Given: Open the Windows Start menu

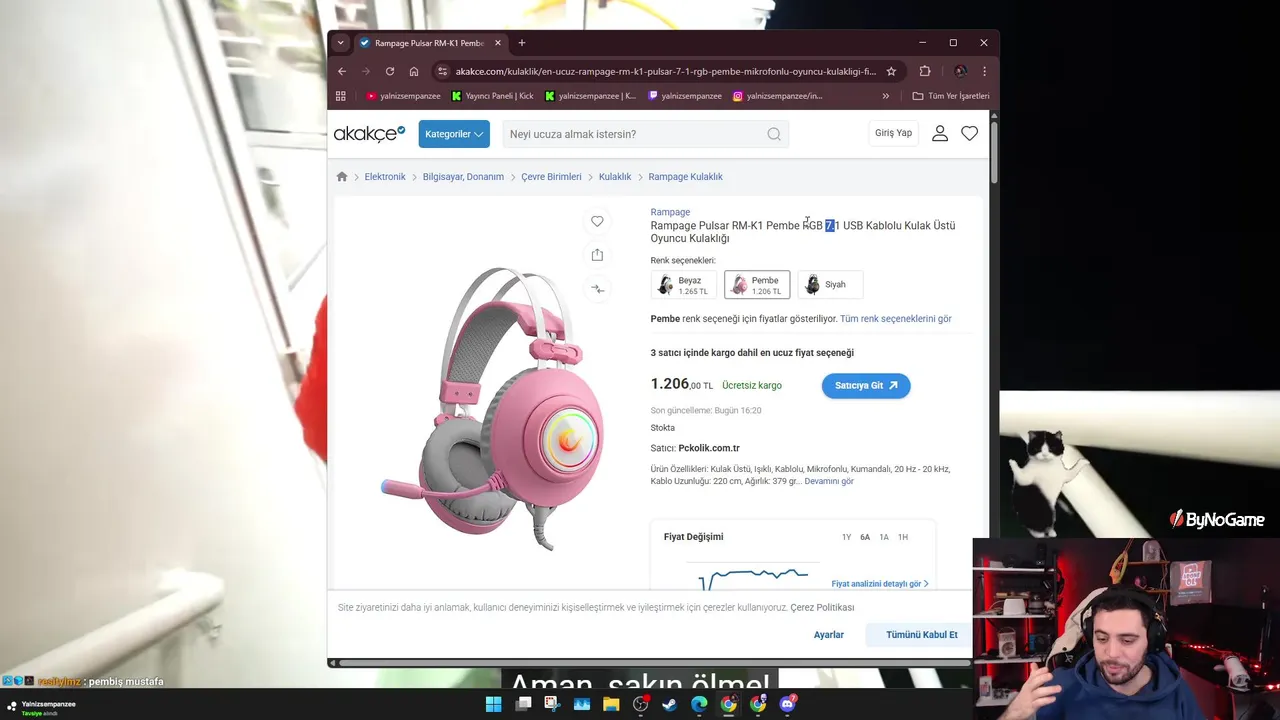Looking at the screenshot, I should [493, 704].
